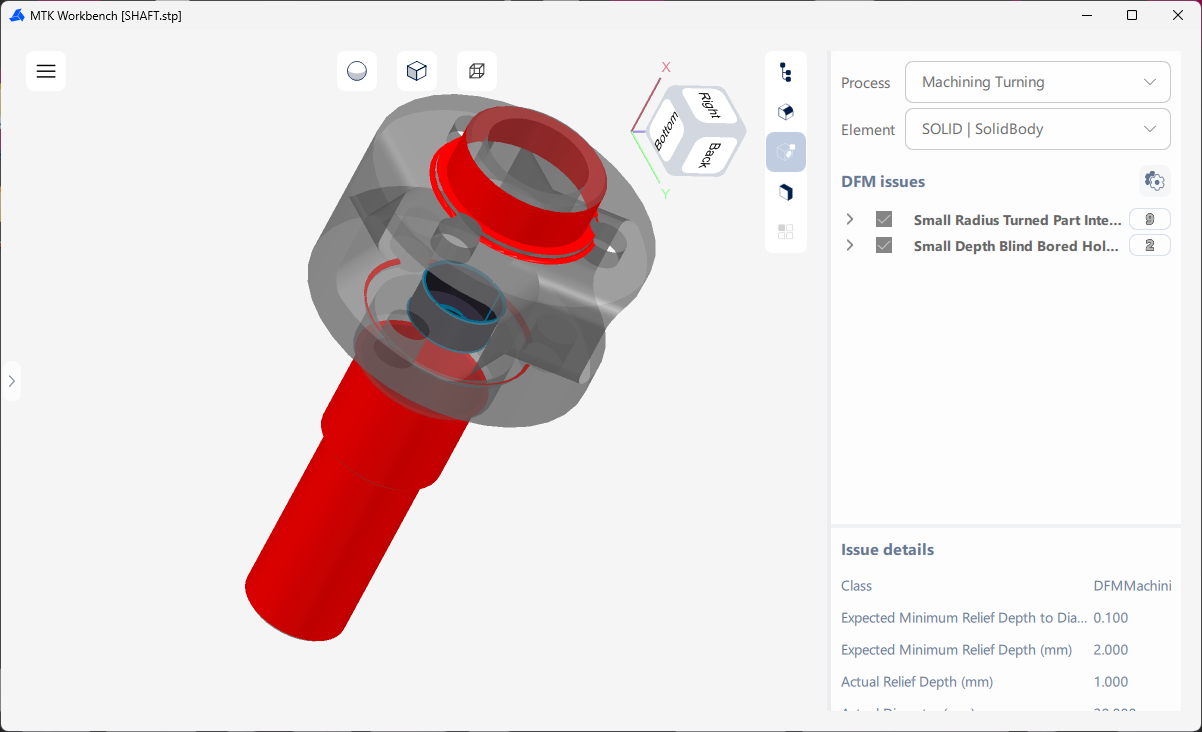Click the count badge 9 for Small Radius

pyautogui.click(x=1150, y=219)
